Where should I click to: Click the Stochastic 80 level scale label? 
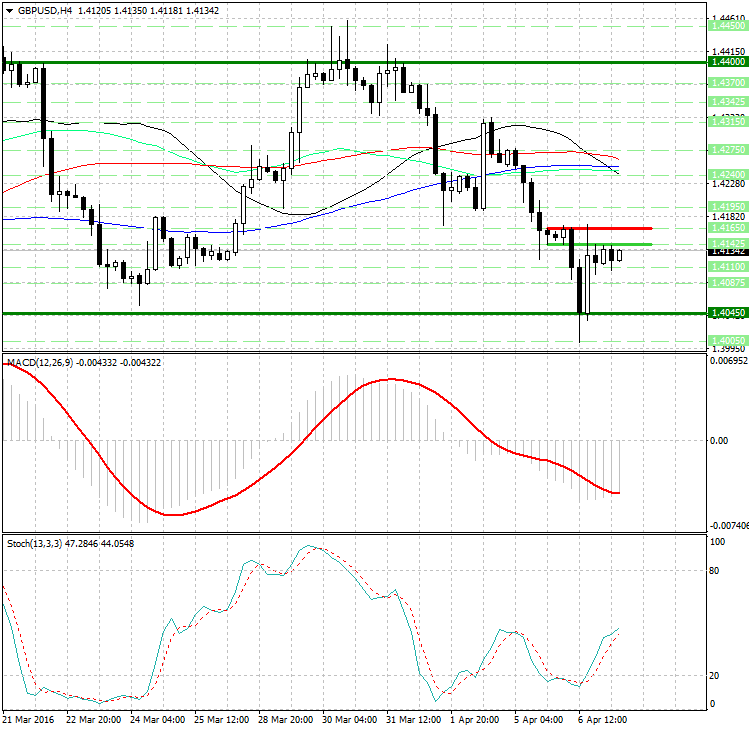[x=715, y=571]
